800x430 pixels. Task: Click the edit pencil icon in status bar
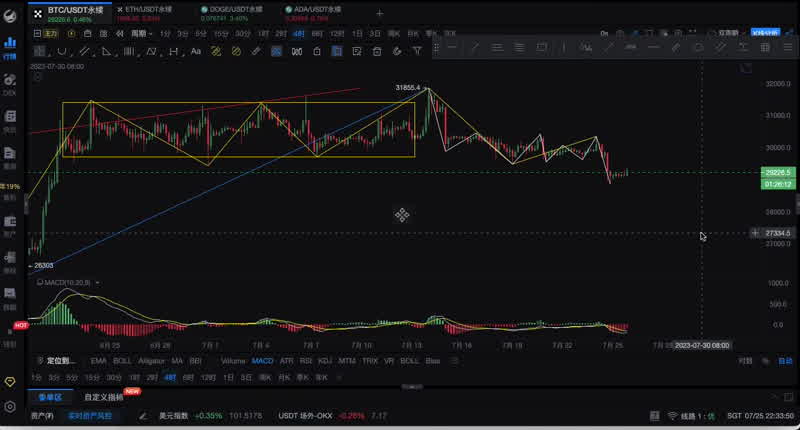point(143,415)
